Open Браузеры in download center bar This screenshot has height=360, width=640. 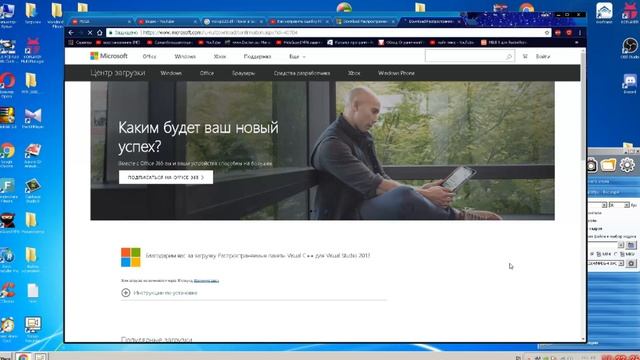(x=243, y=73)
